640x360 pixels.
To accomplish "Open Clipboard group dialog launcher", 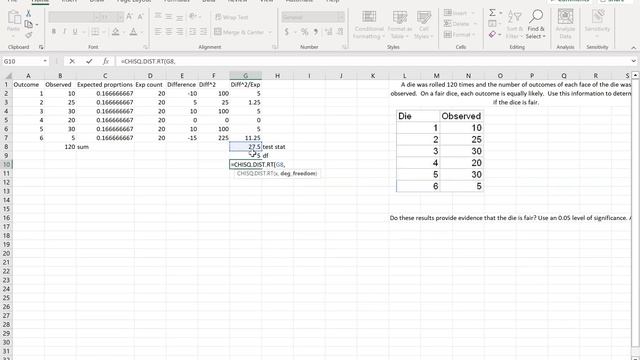I will [41, 47].
